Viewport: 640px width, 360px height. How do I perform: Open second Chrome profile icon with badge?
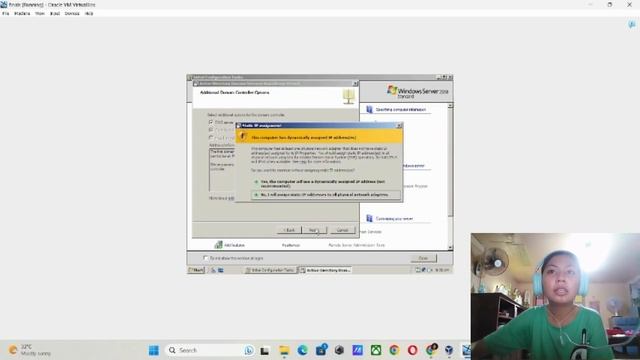coord(431,350)
